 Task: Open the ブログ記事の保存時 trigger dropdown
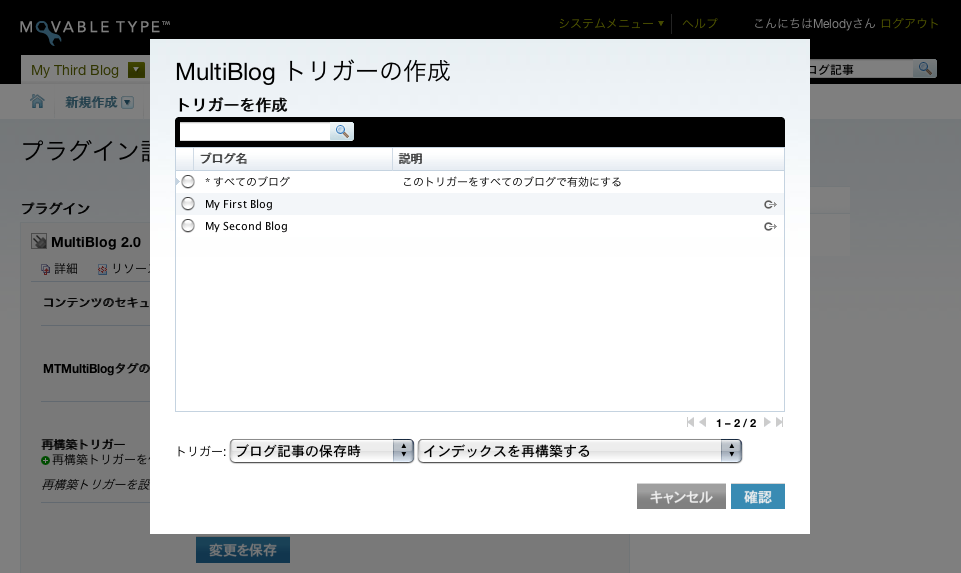click(322, 451)
